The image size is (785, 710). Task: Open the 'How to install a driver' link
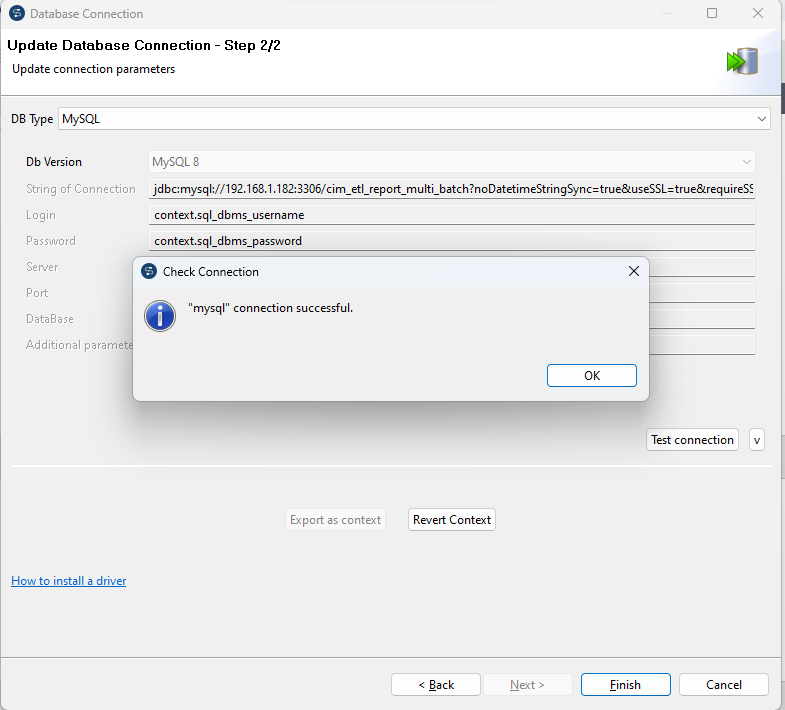click(x=68, y=581)
